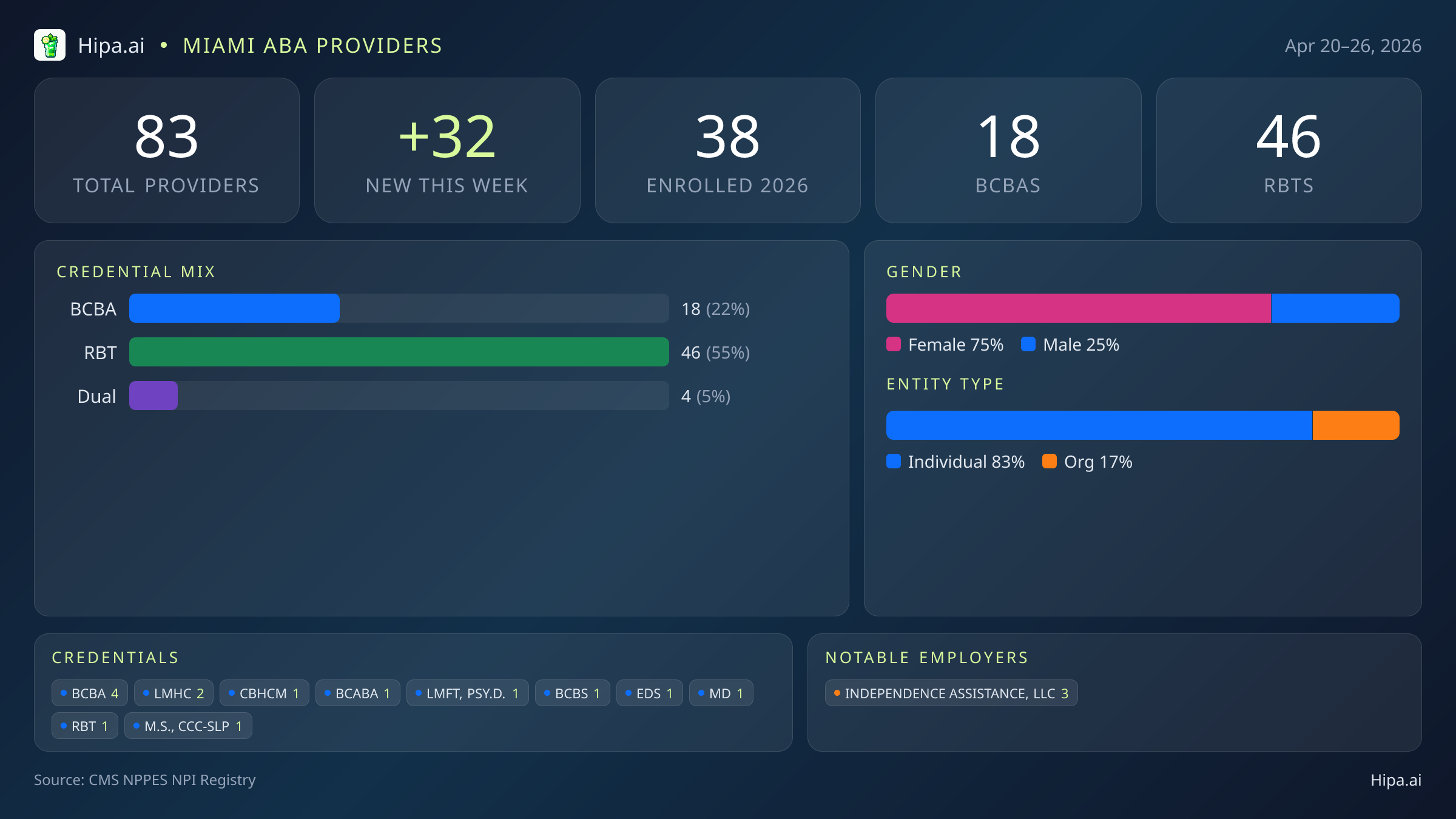Click the Hipa.ai footer link
Viewport: 1456px width, 819px height.
(1395, 780)
